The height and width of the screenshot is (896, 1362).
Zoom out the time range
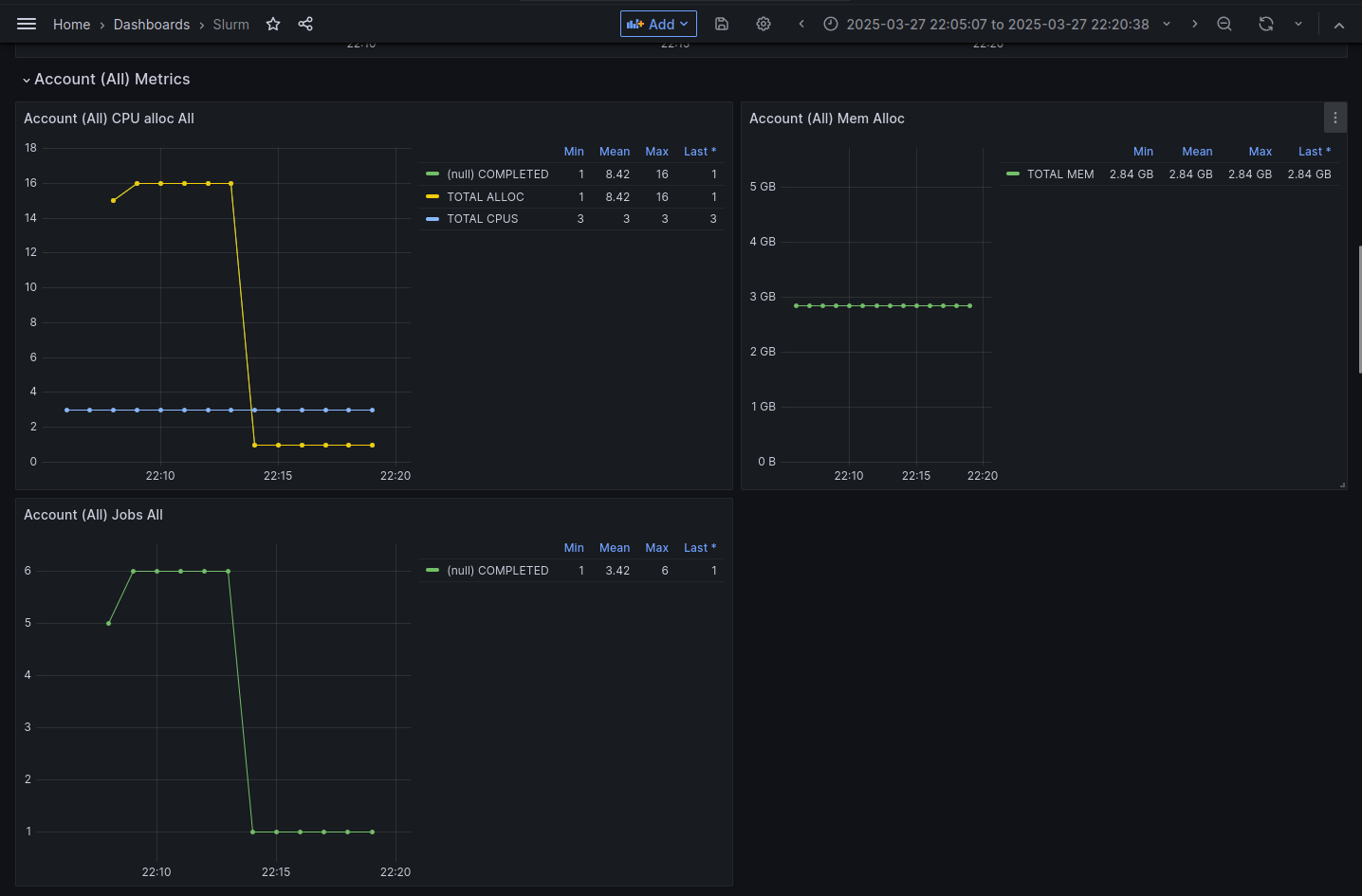pyautogui.click(x=1224, y=24)
